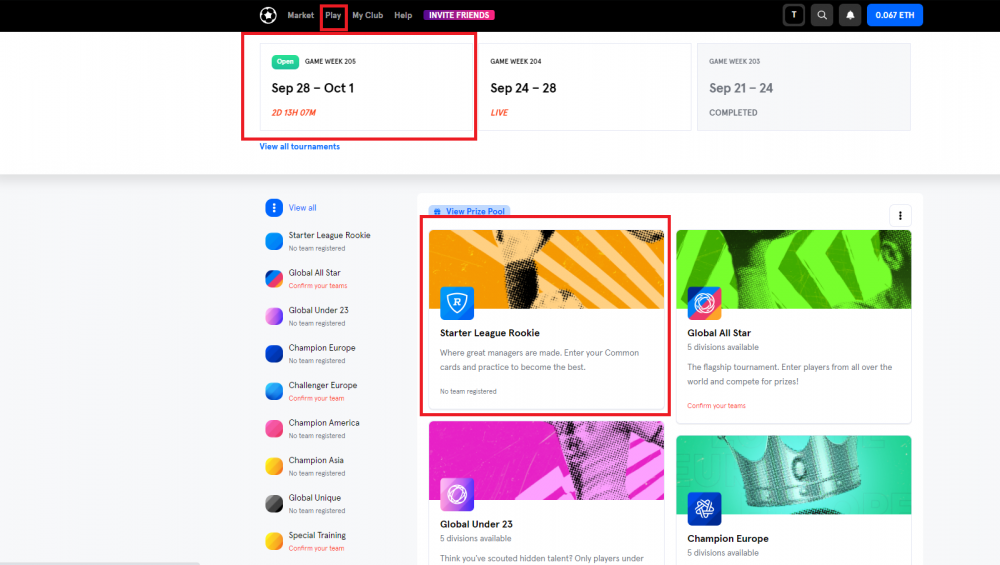Viewport: 1000px width, 565px height.
Task: Click Global Unique sidebar icon
Action: [274, 504]
